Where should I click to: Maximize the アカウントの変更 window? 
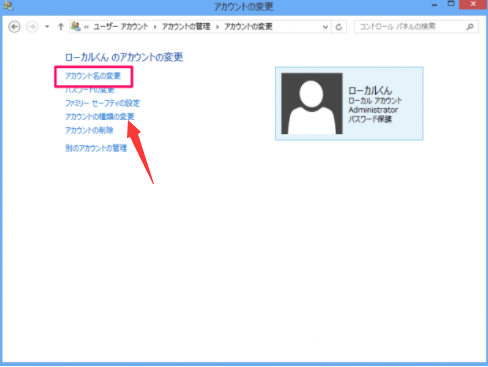pyautogui.click(x=451, y=4)
